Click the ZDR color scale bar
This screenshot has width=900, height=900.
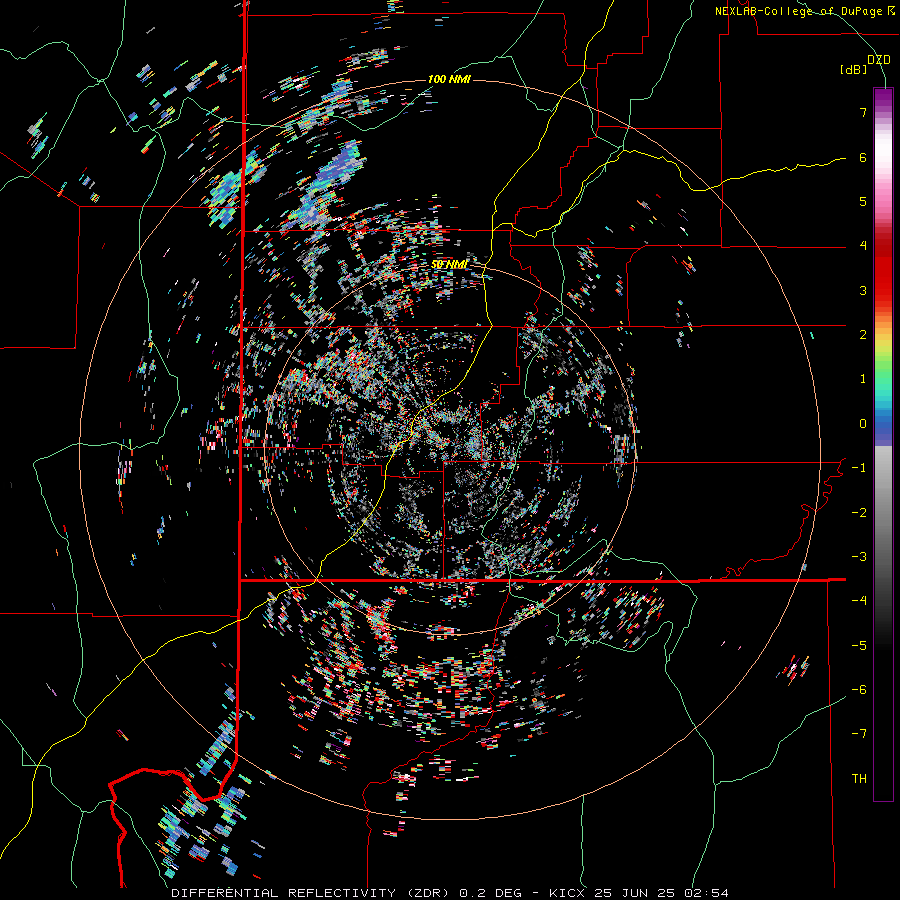tap(883, 444)
